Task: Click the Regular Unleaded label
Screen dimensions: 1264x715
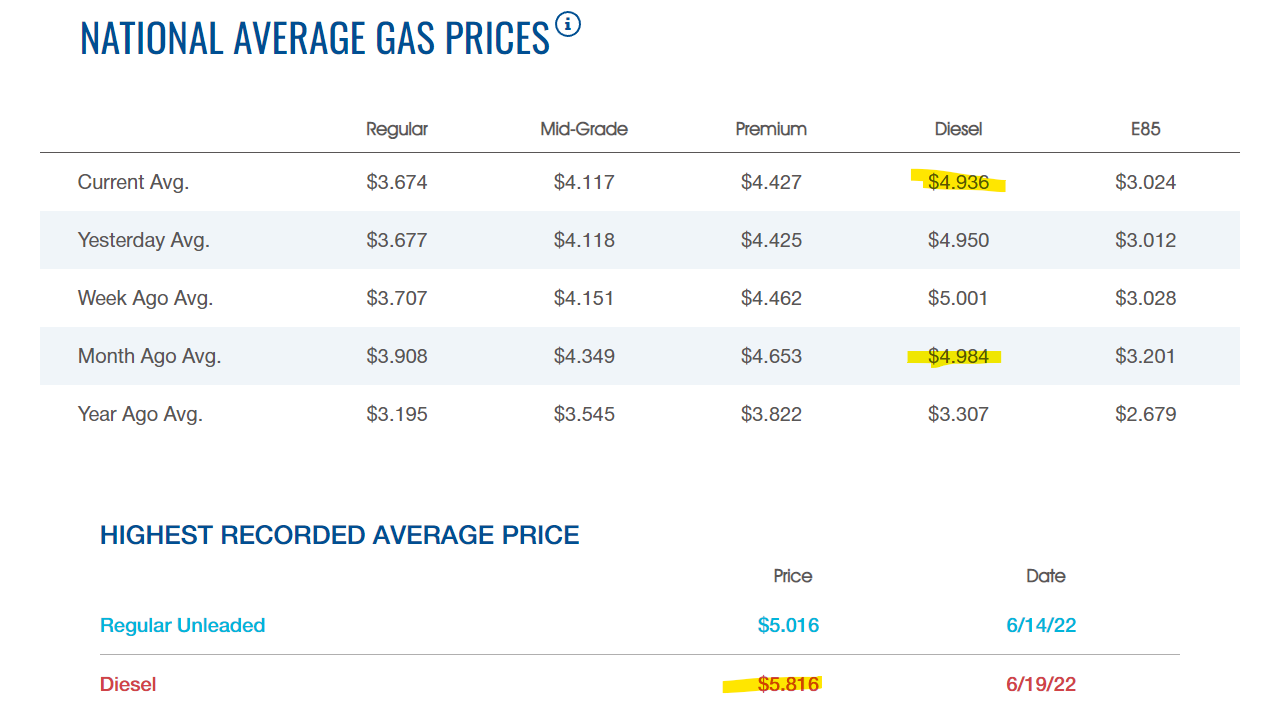Action: [x=183, y=625]
